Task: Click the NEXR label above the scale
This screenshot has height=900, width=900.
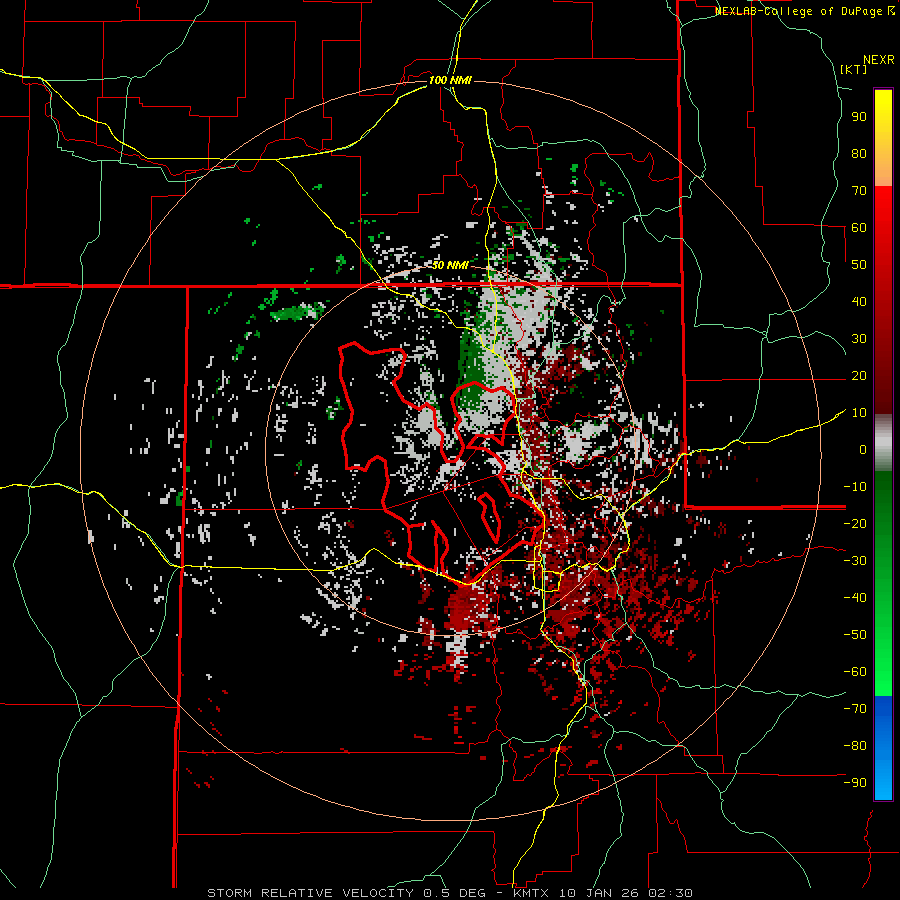Action: pos(879,60)
